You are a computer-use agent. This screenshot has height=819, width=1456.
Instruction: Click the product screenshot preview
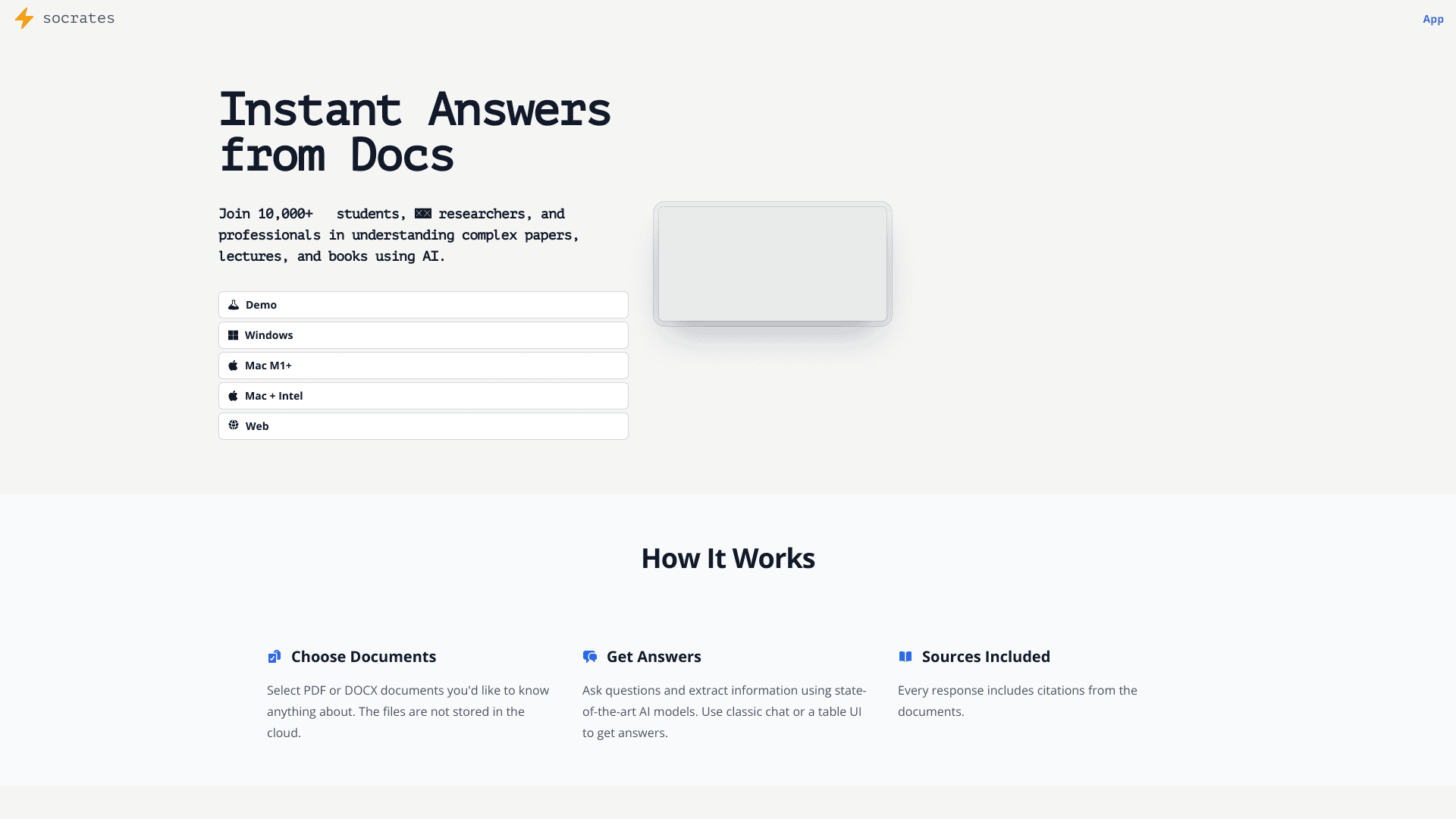tap(772, 264)
